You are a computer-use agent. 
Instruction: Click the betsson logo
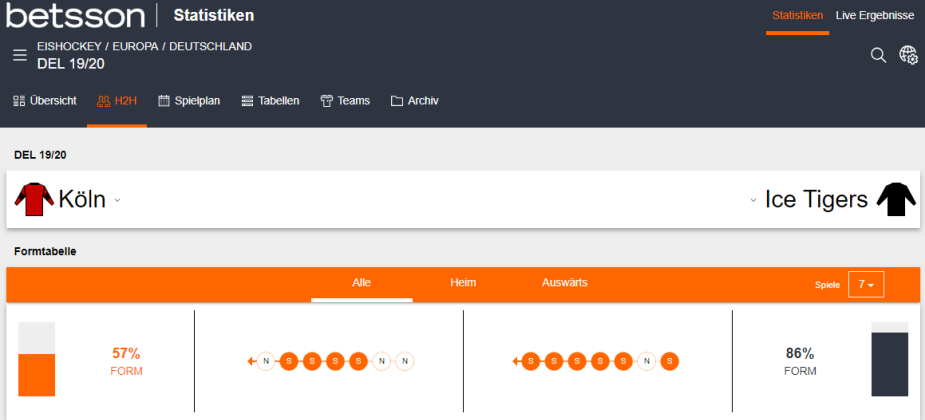click(x=76, y=15)
